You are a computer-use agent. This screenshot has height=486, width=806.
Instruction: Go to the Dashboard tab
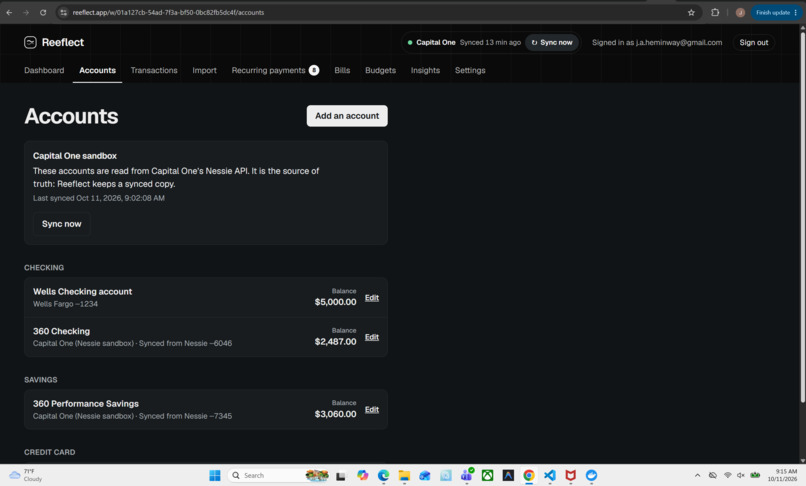(44, 70)
